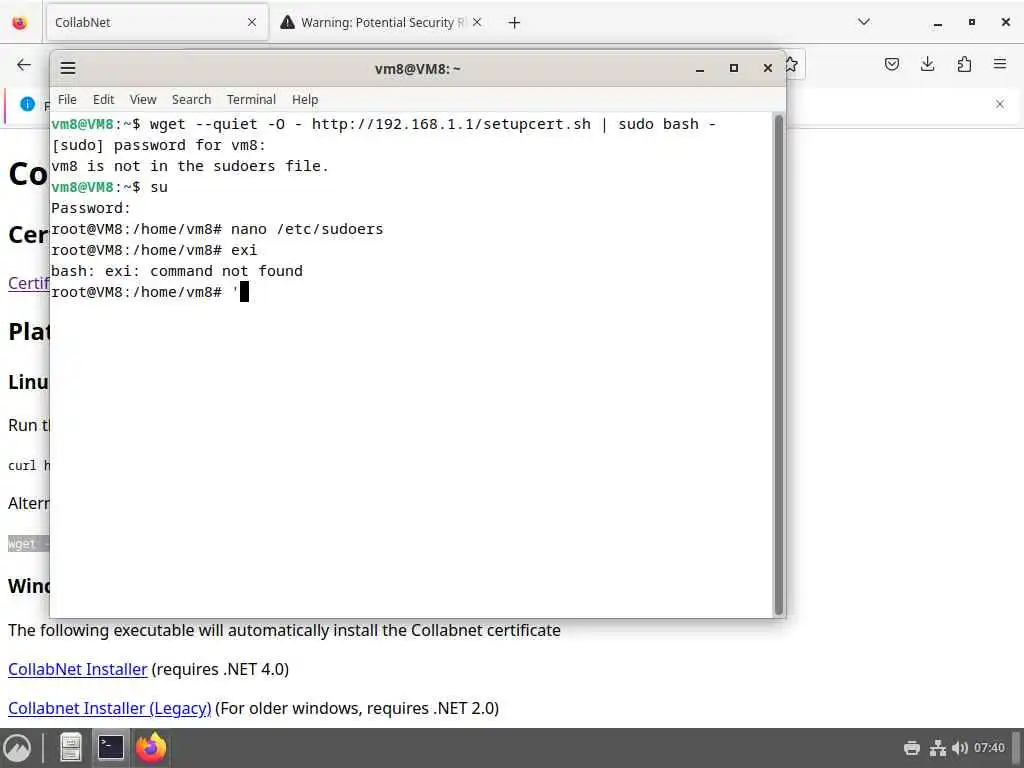This screenshot has height=768, width=1024.
Task: Click 'vm8 is not in the sudoers file.'
Action: [189, 166]
